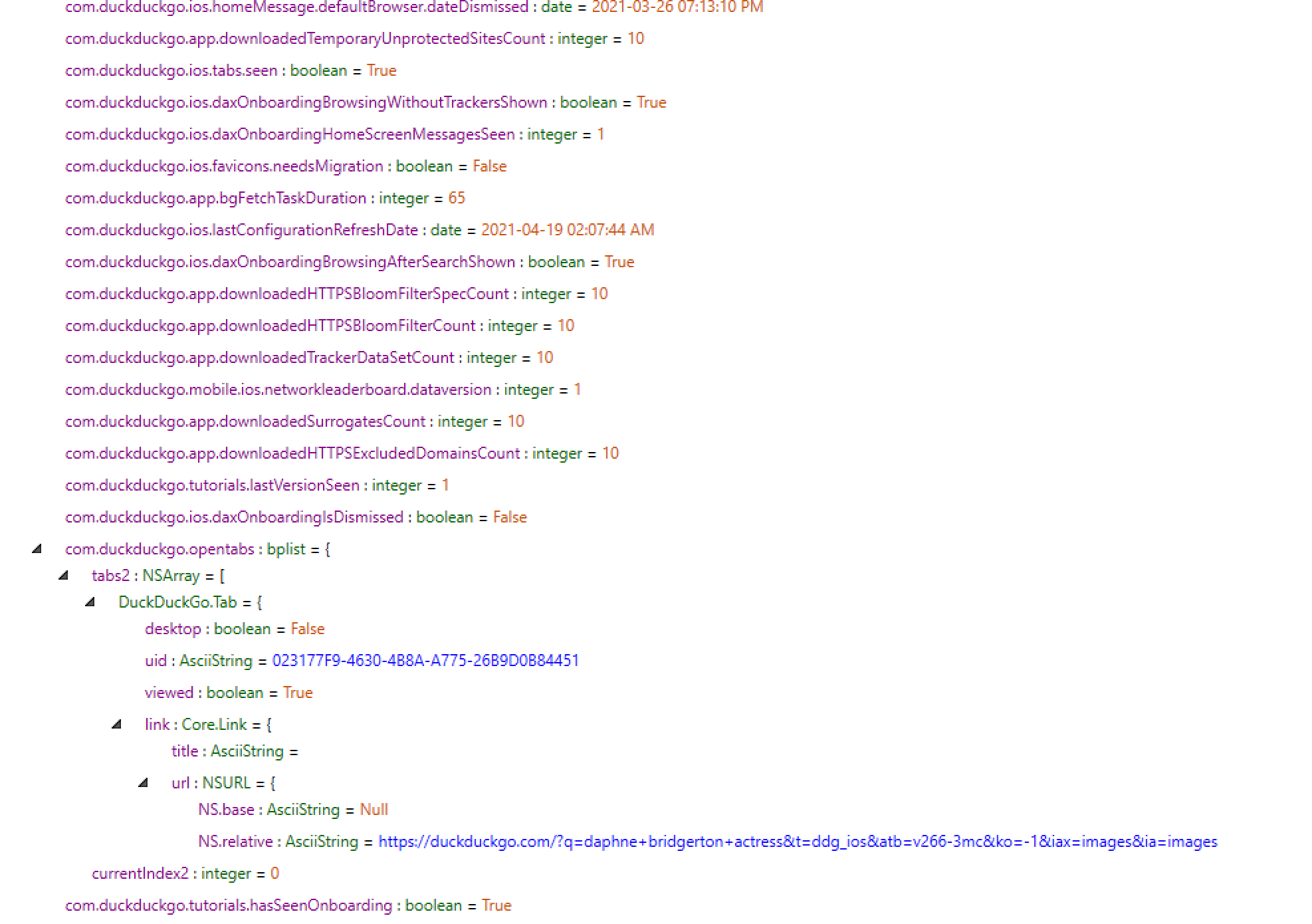Click the bgFetchTaskDuration value 65
The height and width of the screenshot is (924, 1312).
(457, 198)
